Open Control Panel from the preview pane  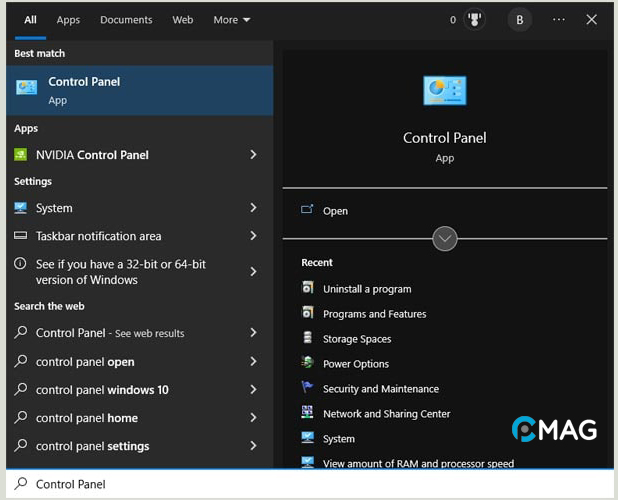335,211
